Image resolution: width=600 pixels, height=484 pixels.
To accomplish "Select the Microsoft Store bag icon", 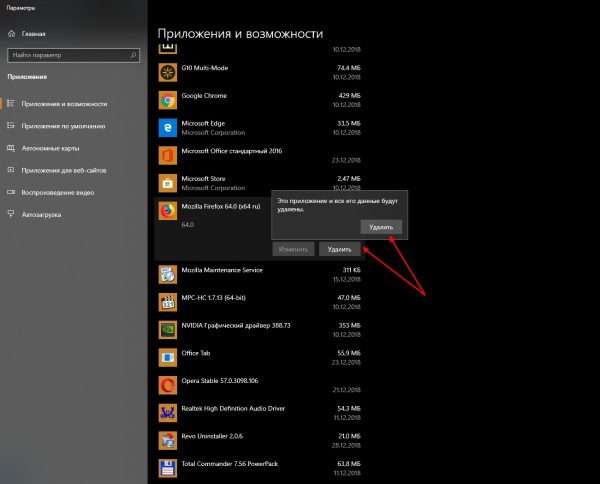I will [x=168, y=183].
